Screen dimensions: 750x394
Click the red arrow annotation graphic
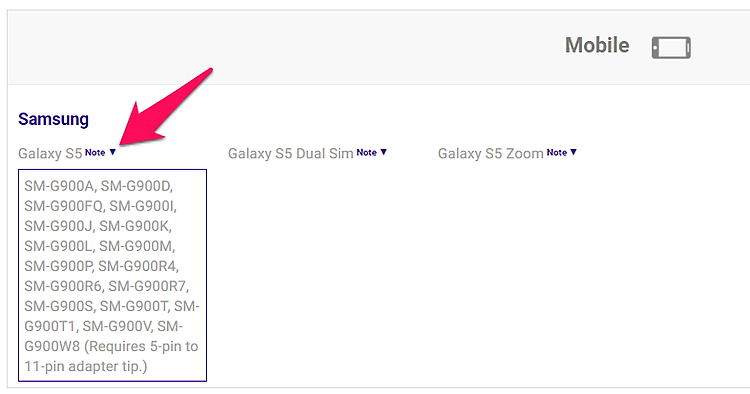pos(165,107)
